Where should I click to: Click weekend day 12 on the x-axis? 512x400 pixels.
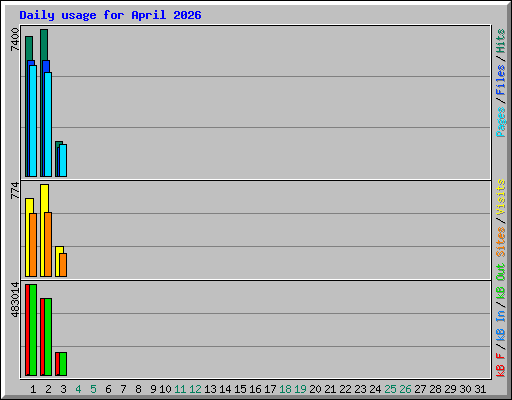(x=195, y=389)
